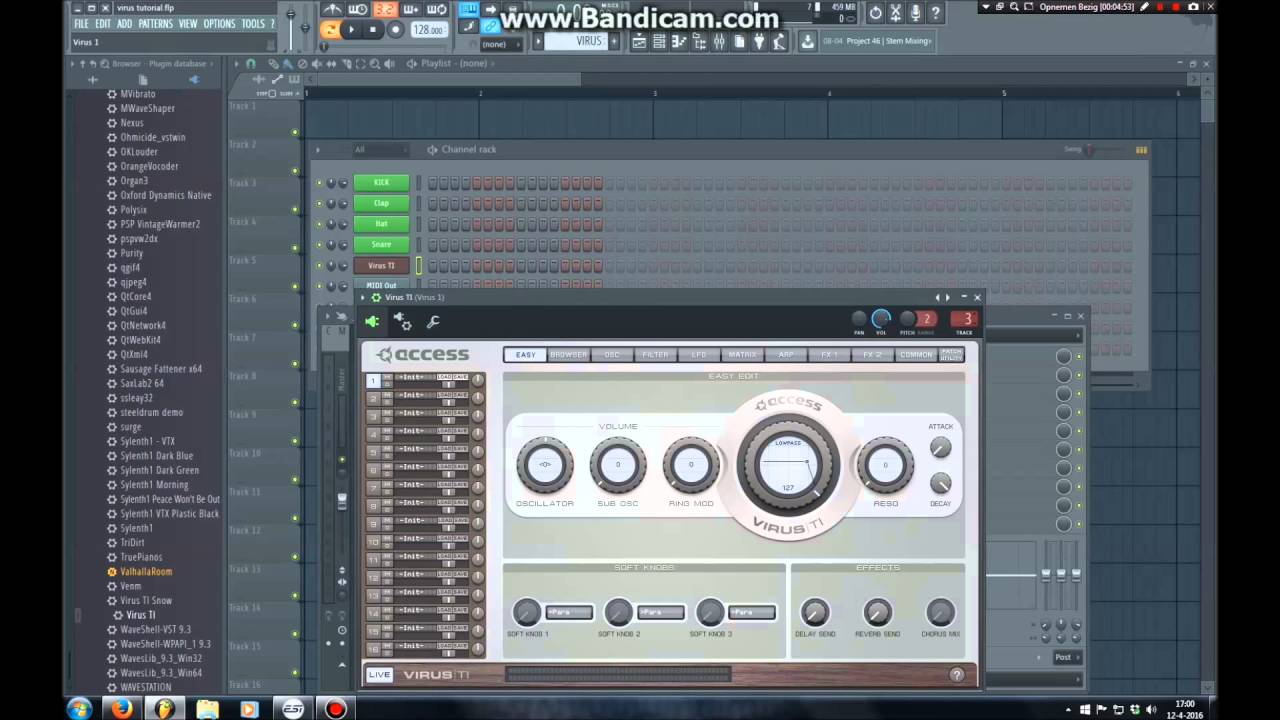Select the KICK channel button
1280x720 pixels.
click(x=381, y=182)
